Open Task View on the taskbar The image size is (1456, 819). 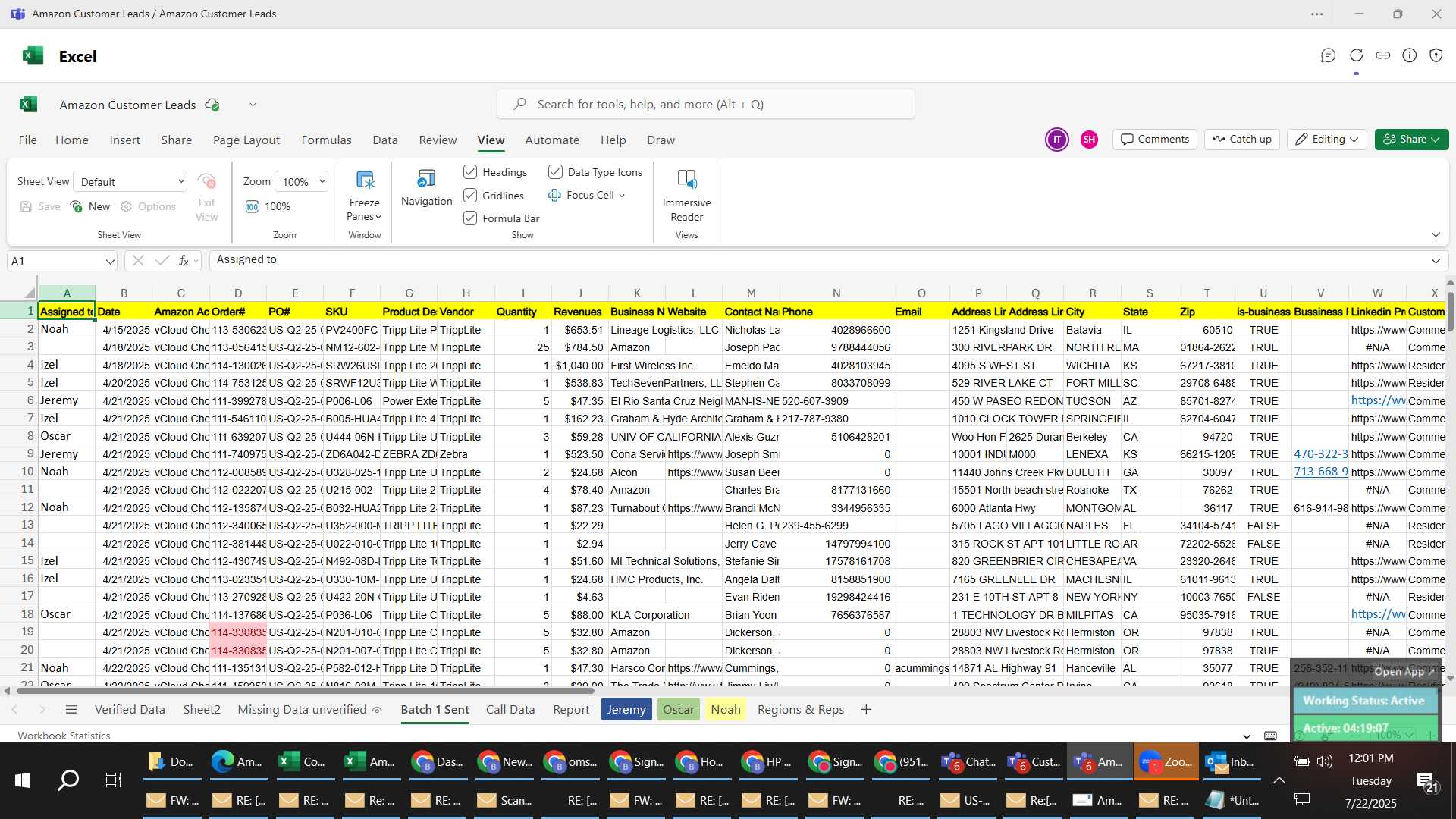pos(113,780)
